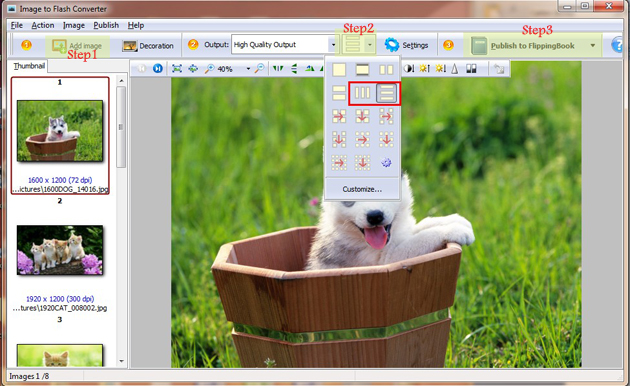
Task: Open the Publish menu
Action: click(x=106, y=25)
